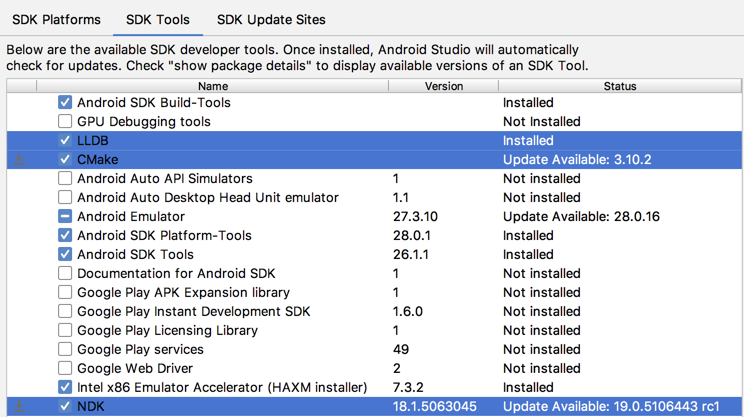Toggle the Android Emulator partial checkbox
Image resolution: width=744 pixels, height=417 pixels.
(65, 217)
